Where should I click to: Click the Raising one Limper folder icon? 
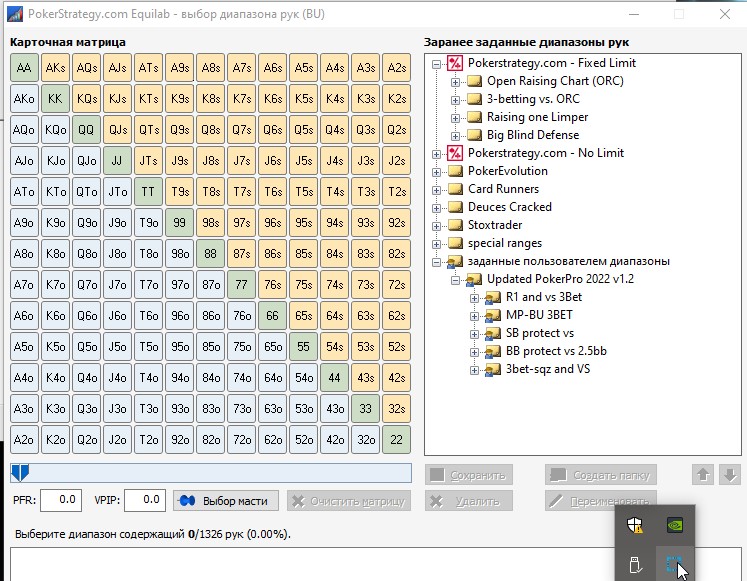(474, 117)
